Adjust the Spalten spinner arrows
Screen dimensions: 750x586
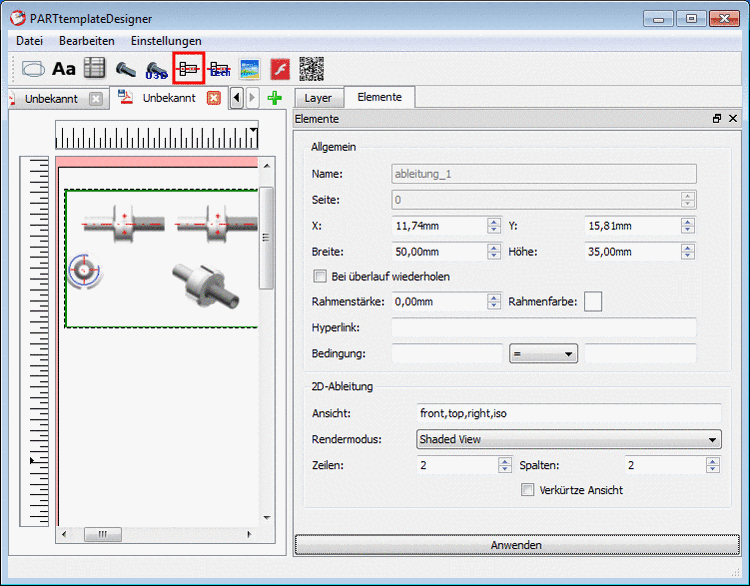point(713,465)
